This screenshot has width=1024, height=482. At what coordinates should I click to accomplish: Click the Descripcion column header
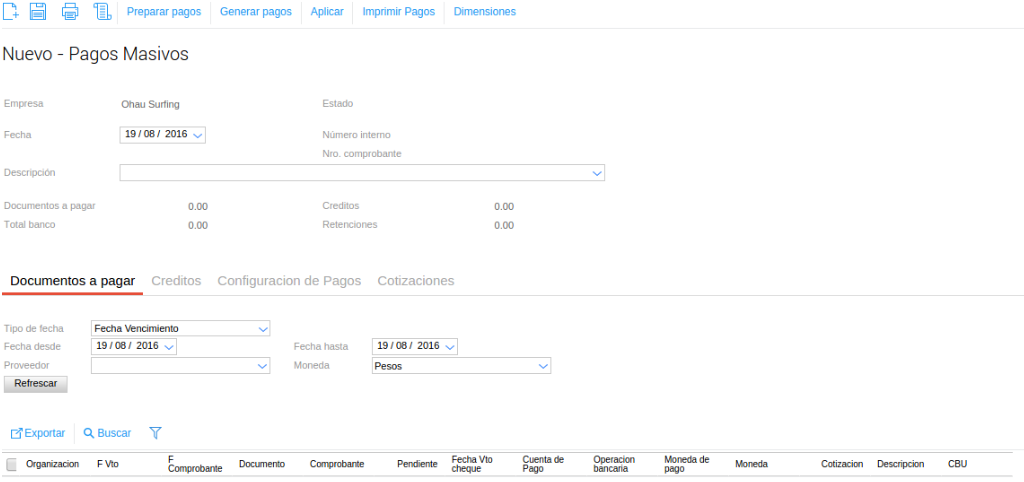pos(901,464)
